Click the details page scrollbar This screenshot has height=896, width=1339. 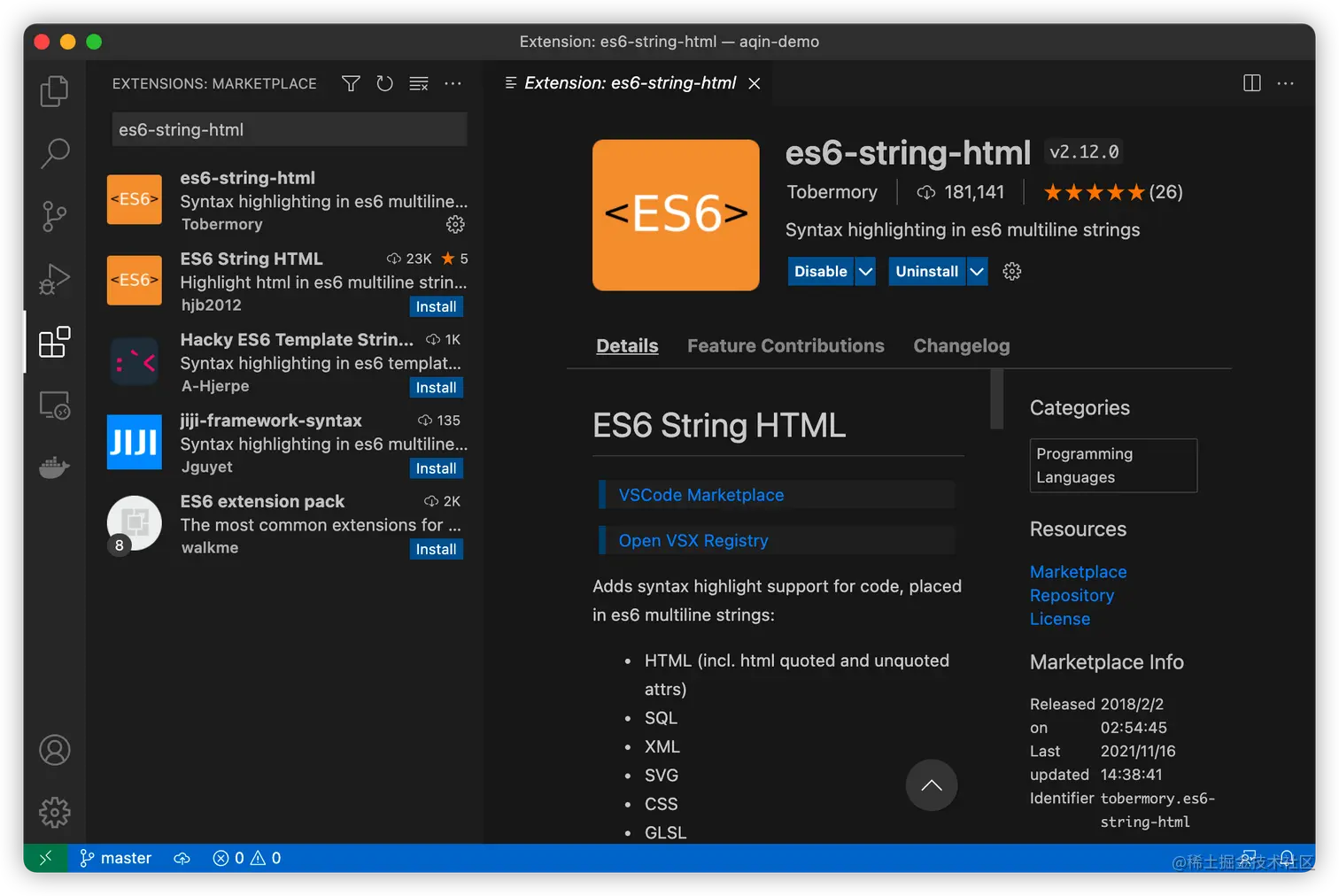click(x=996, y=399)
